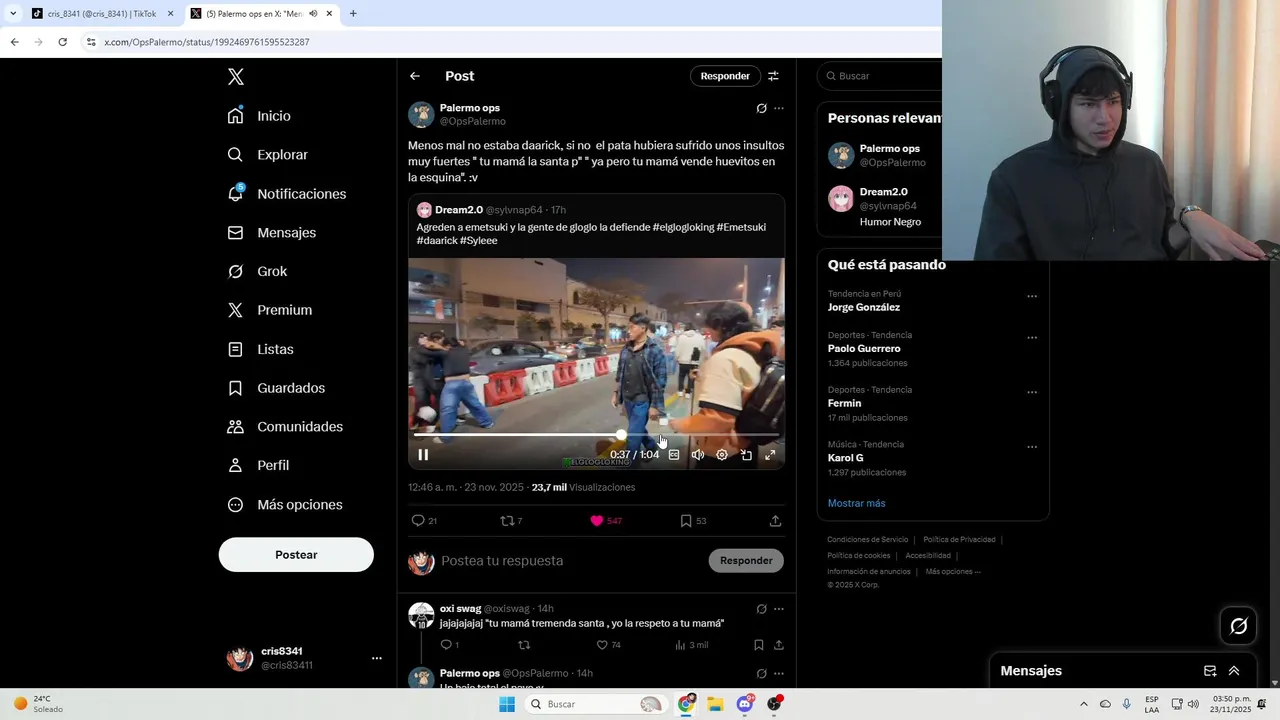1280x720 pixels.
Task: Switch to cris_8341 TikTok tab
Action: [101, 14]
